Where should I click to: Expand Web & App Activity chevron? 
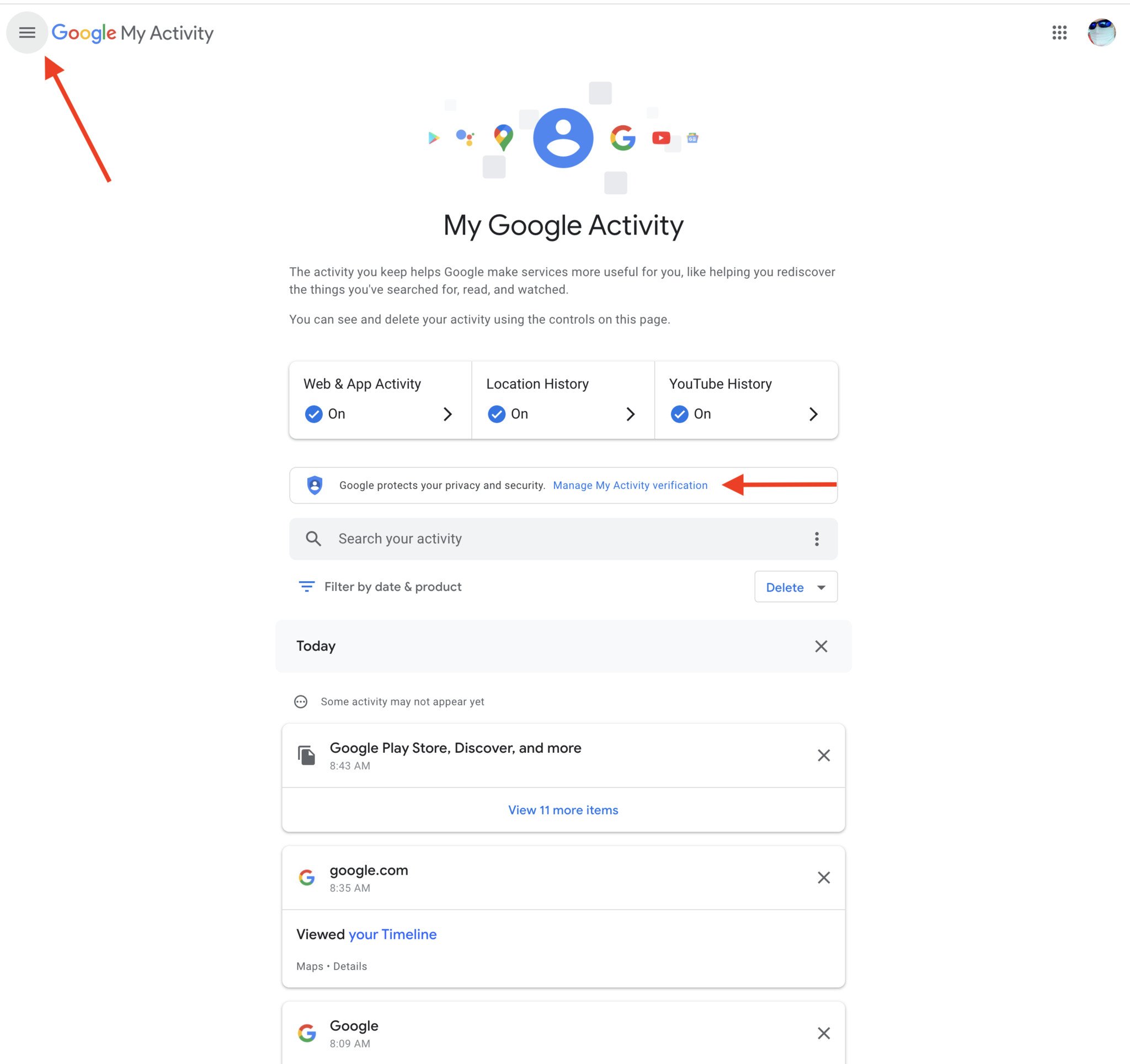447,414
